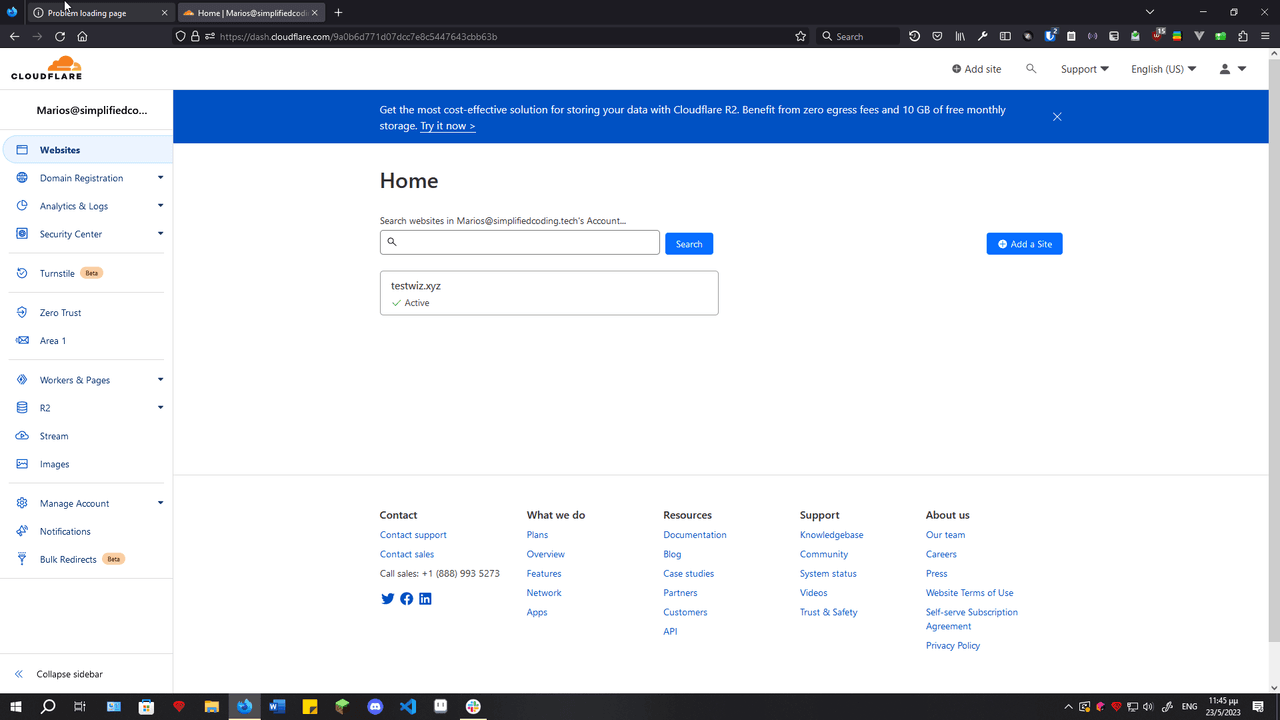
Task: Open the English (US) language dropdown
Action: 1163,69
